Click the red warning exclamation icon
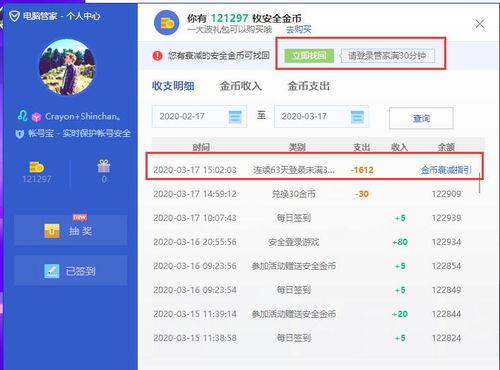Screen dimensions: 500x370 pyautogui.click(x=157, y=56)
